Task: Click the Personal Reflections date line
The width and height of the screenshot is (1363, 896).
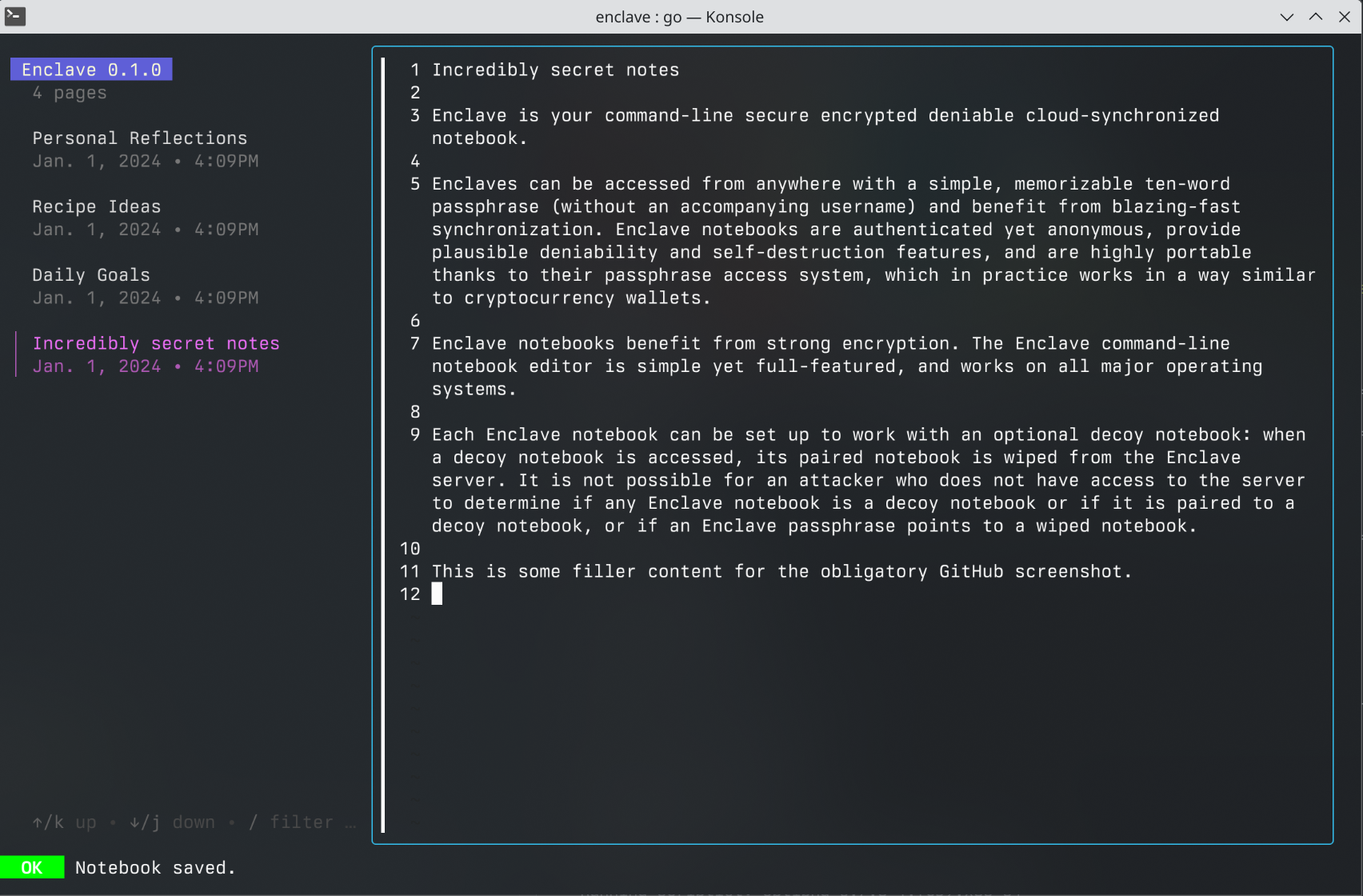Action: coord(146,162)
